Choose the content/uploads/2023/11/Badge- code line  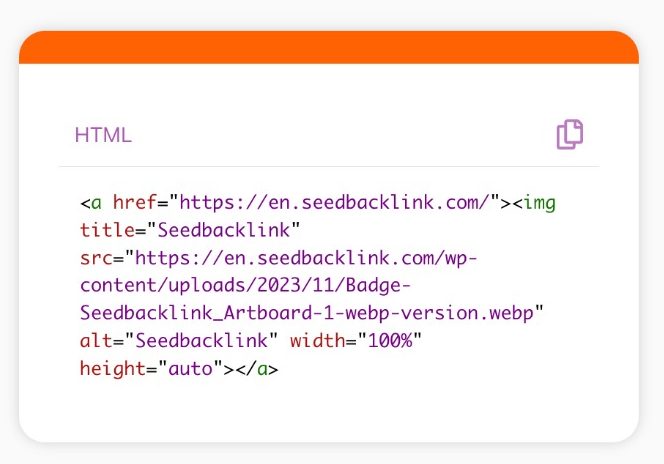click(245, 286)
